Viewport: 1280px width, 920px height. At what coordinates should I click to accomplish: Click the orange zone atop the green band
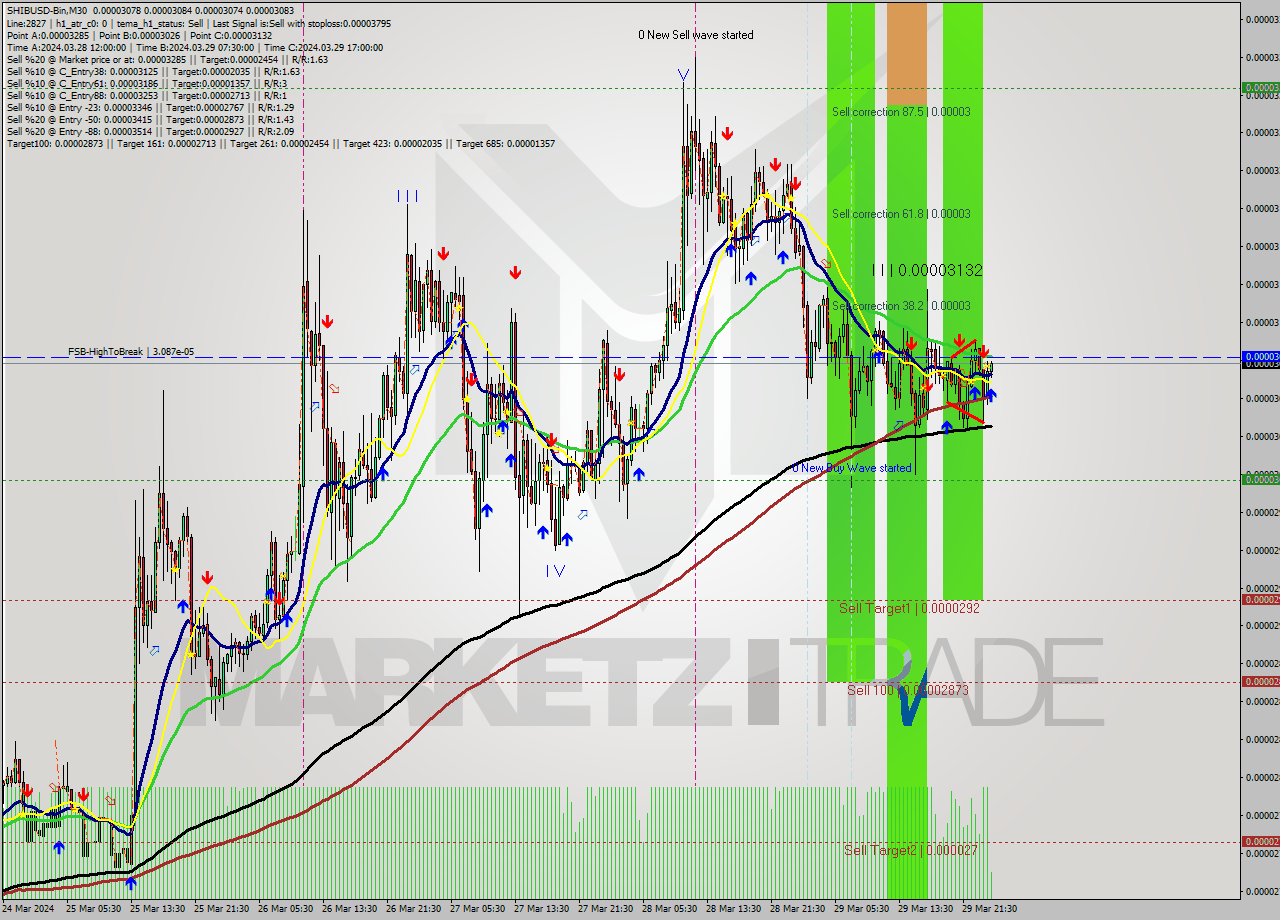click(907, 52)
